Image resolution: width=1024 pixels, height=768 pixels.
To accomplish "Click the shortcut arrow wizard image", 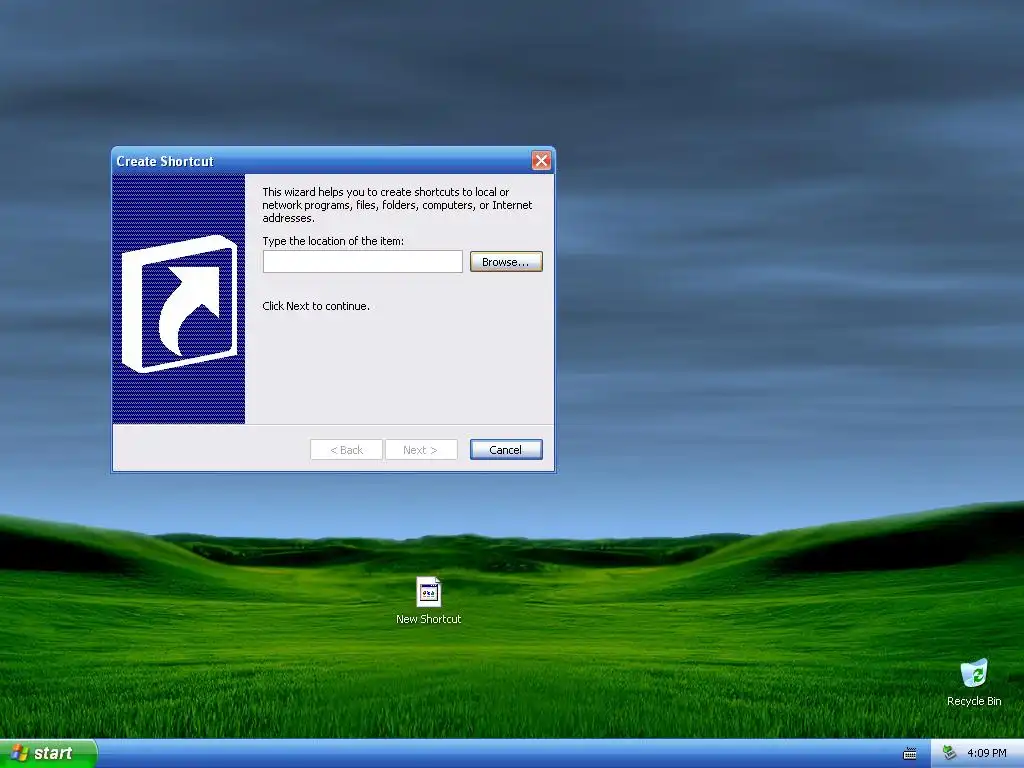I will (179, 299).
